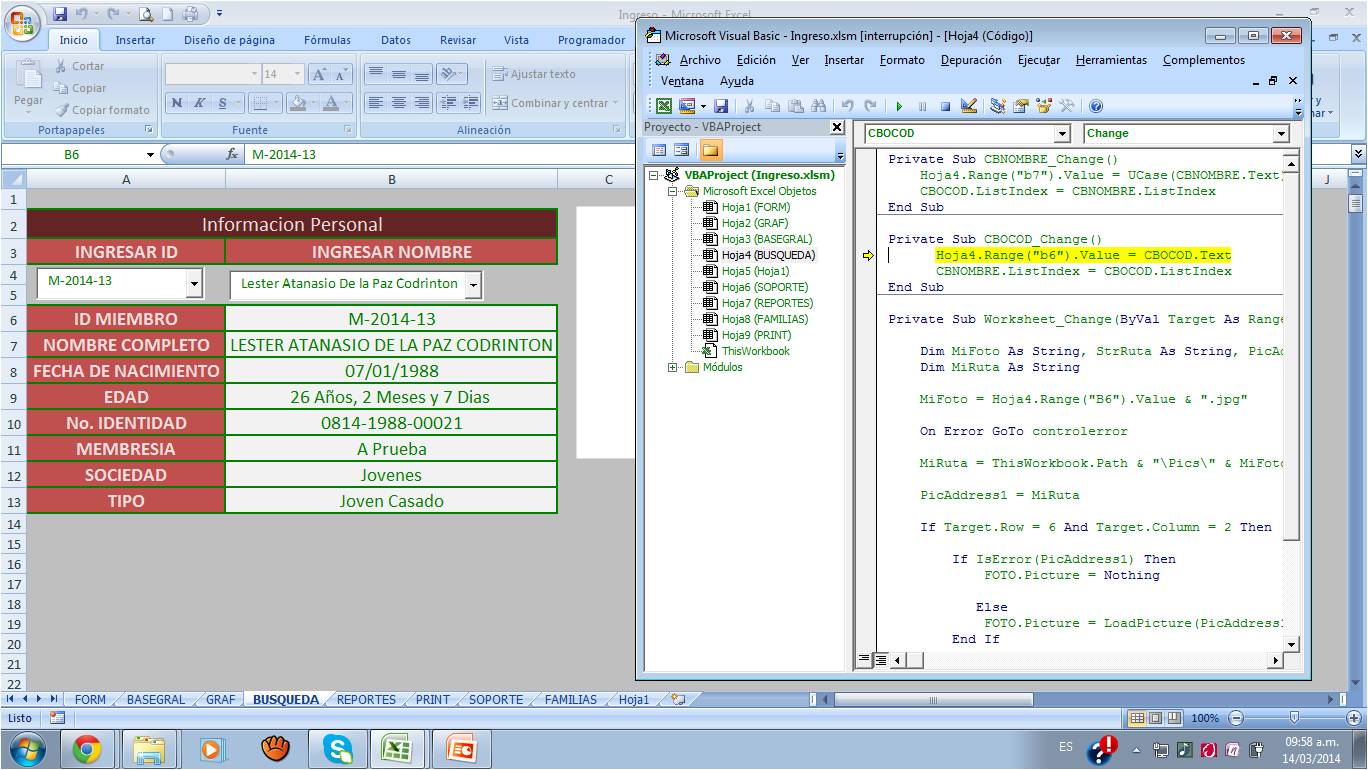Toggle Negrita (N) bold in Excel ribbon
The width and height of the screenshot is (1368, 770).
[177, 103]
